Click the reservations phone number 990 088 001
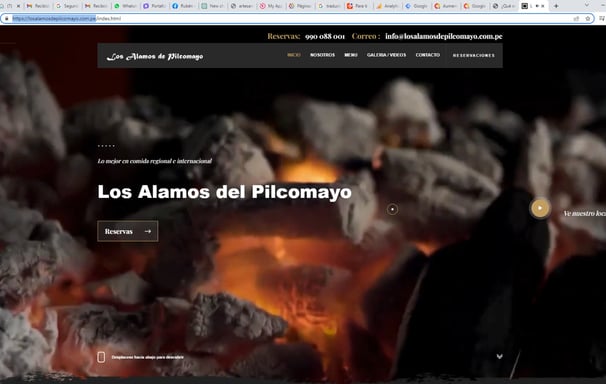The image size is (606, 384). tap(325, 36)
